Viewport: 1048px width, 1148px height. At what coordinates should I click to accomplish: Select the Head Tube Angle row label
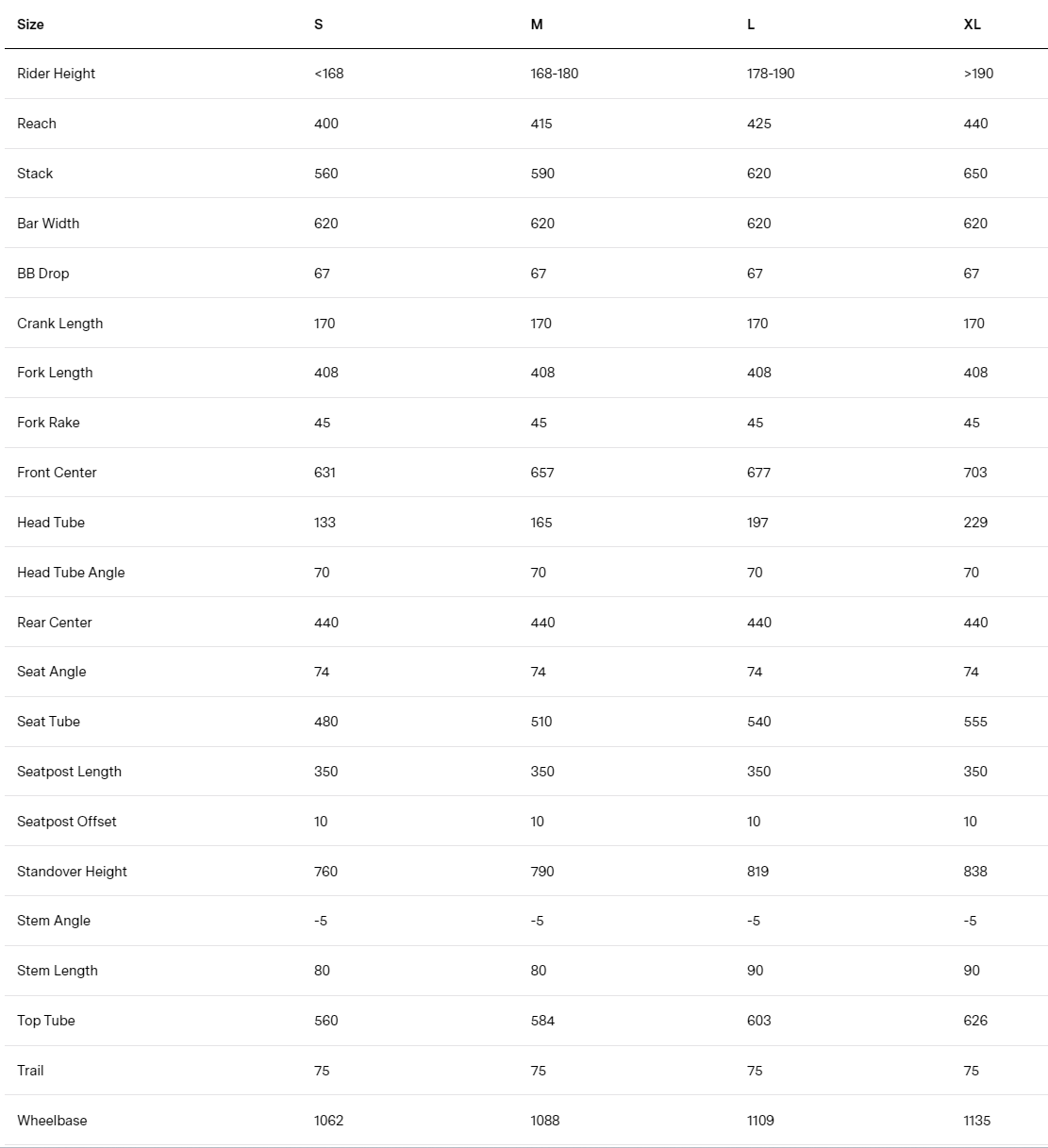click(71, 573)
